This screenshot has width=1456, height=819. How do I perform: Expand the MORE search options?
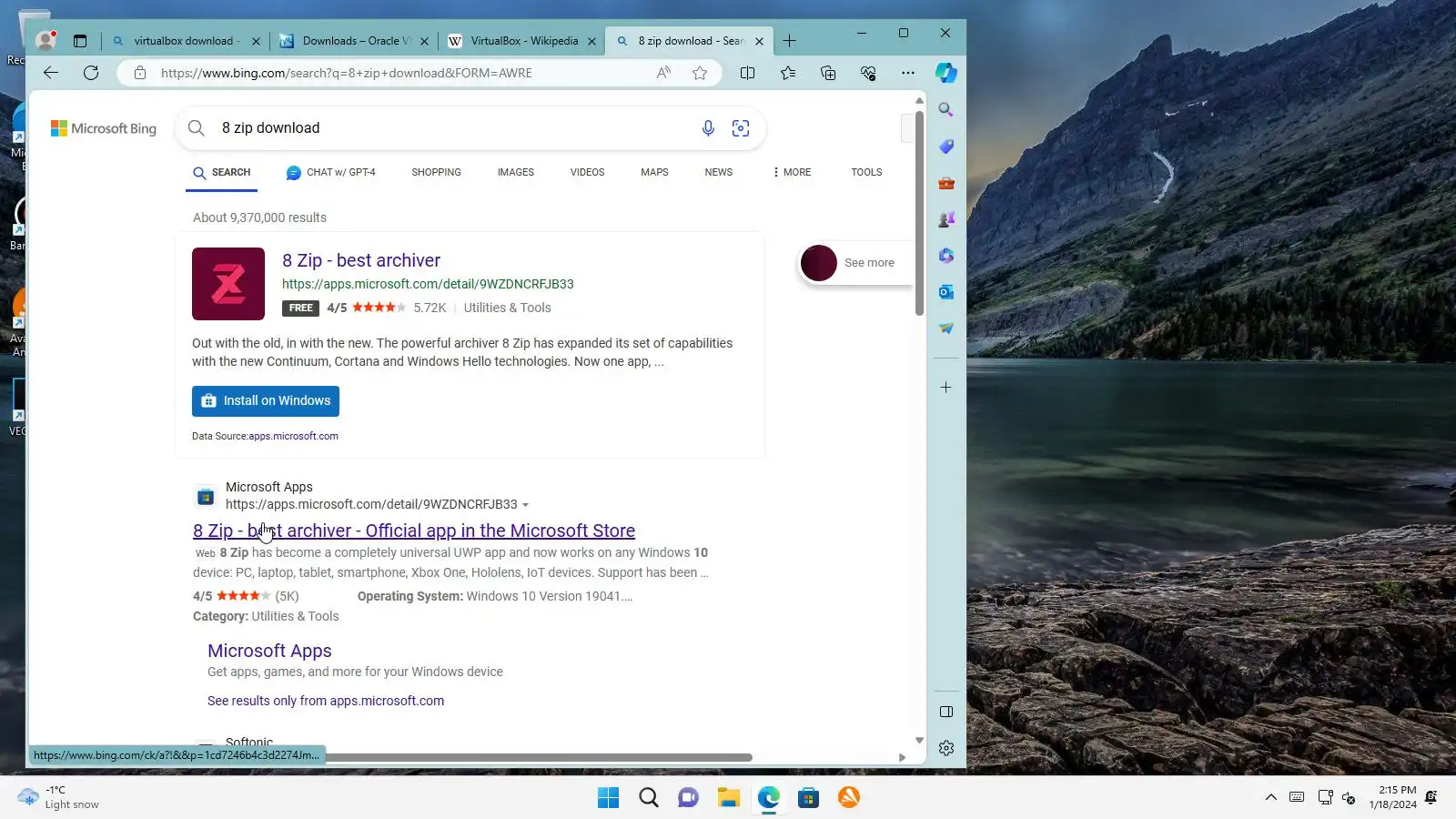(792, 173)
